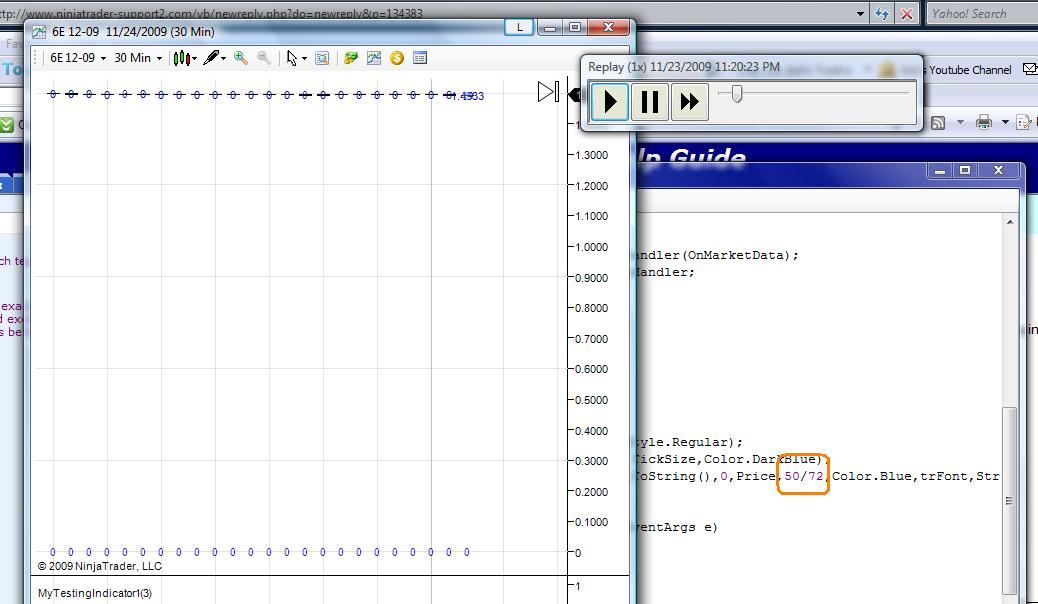Image resolution: width=1038 pixels, height=604 pixels.
Task: Click the code window vertical scrollbar thumb
Action: (x=1009, y=501)
